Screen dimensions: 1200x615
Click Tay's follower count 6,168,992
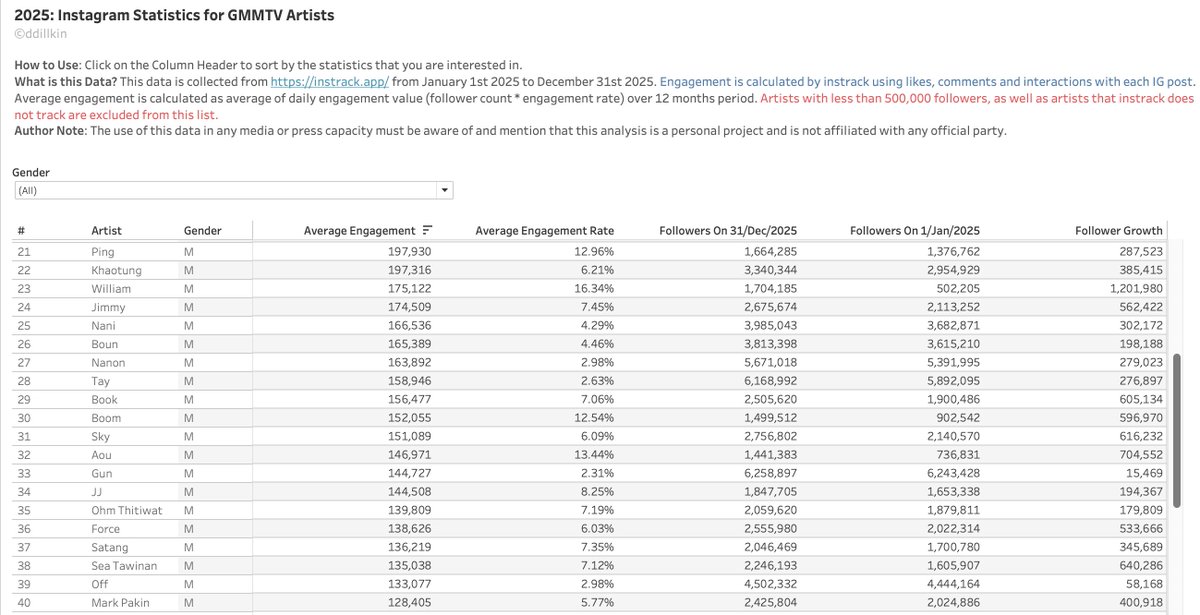tap(770, 381)
